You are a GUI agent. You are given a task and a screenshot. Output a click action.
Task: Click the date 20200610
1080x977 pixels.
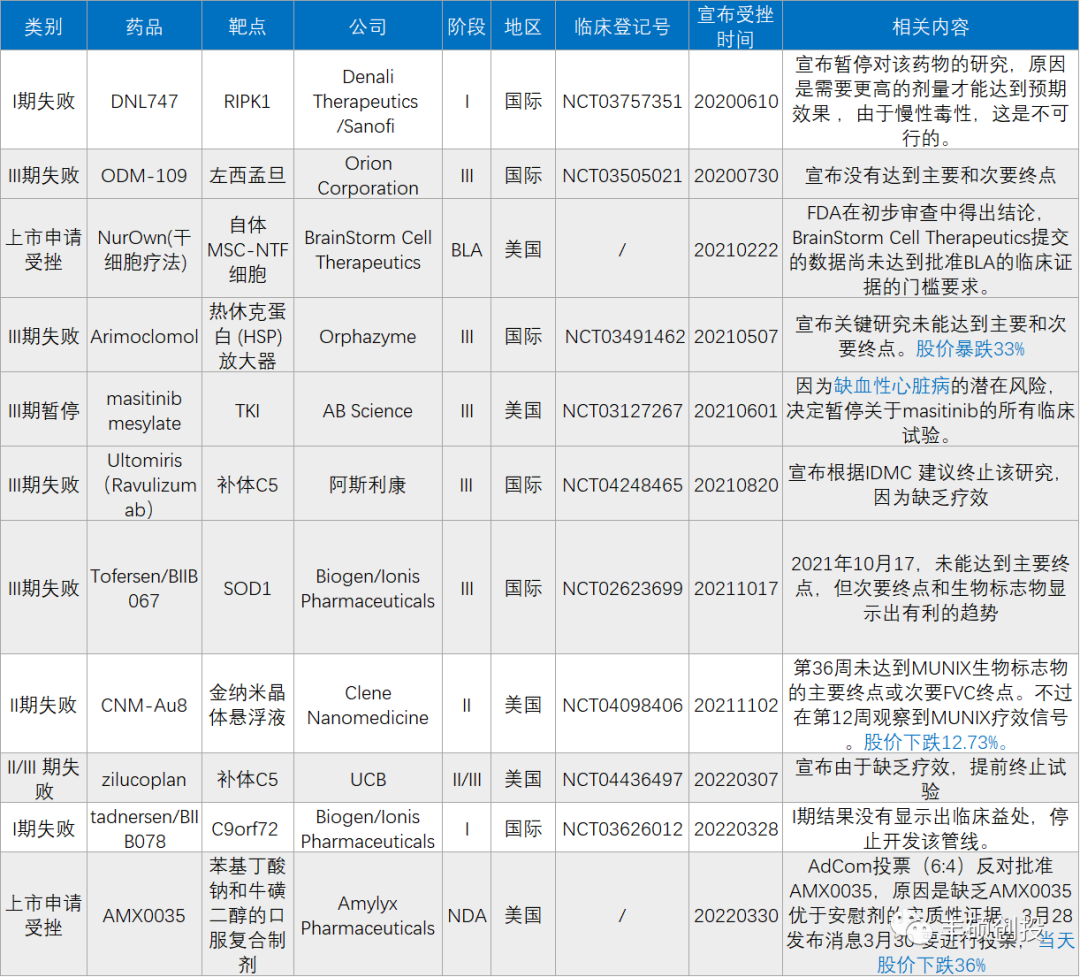[x=736, y=101]
